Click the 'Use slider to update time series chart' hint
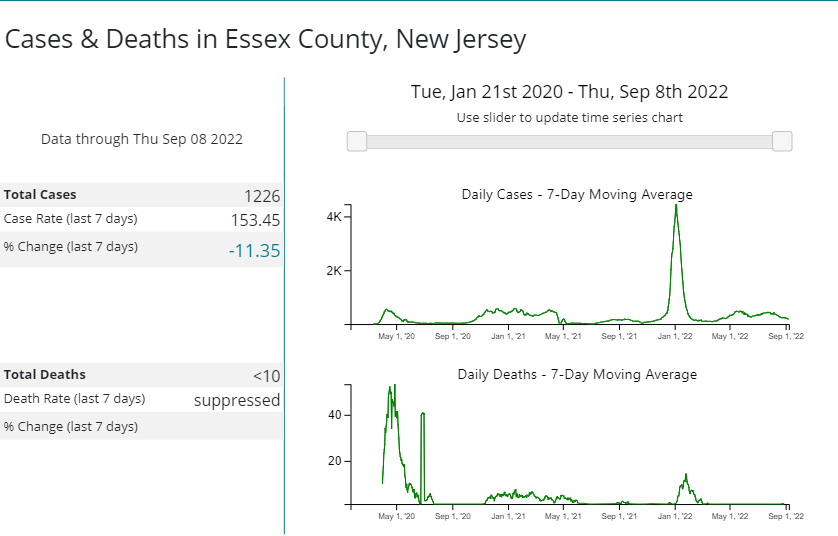 tap(569, 118)
